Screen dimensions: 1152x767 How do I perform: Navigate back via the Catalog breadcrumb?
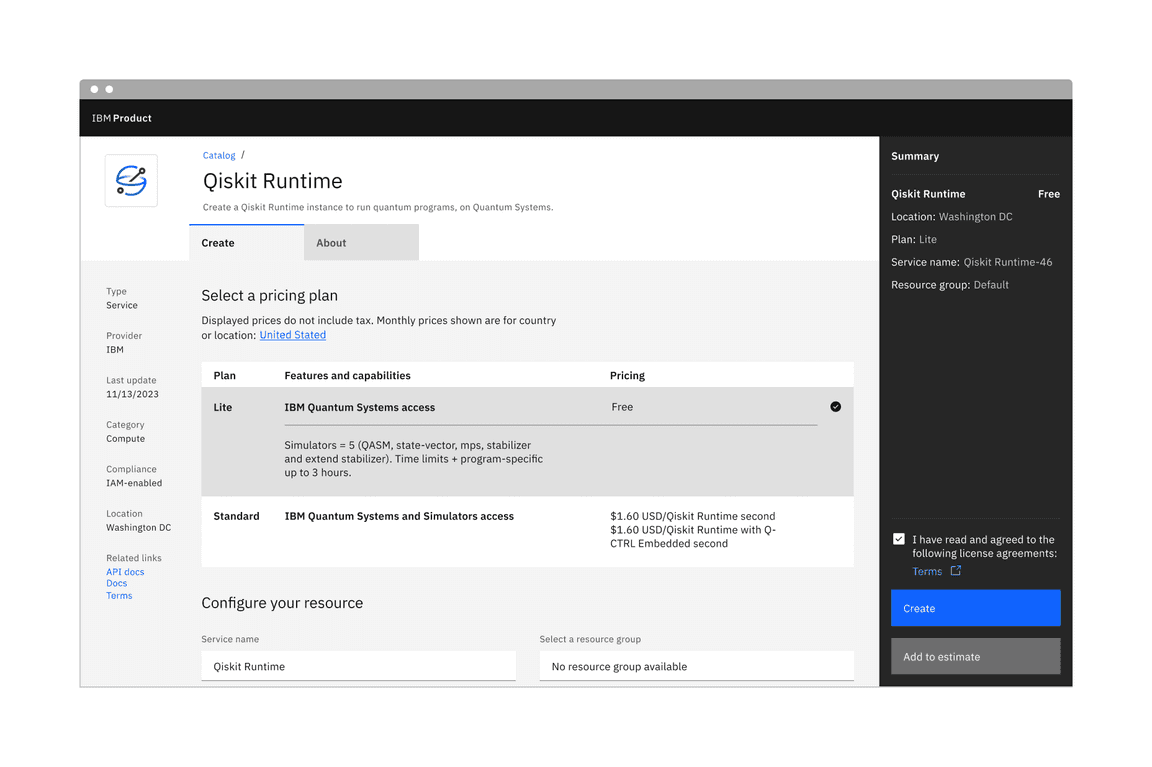pos(218,155)
